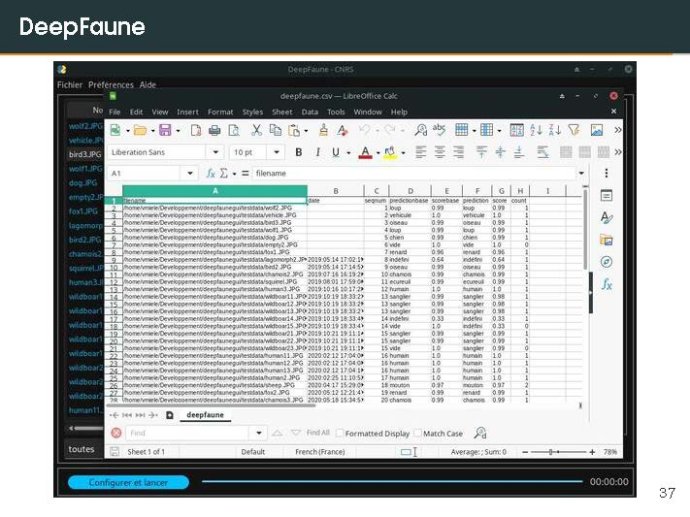Viewport: 690px width, 517px height.
Task: Click the Align Right icon
Action: tap(458, 152)
